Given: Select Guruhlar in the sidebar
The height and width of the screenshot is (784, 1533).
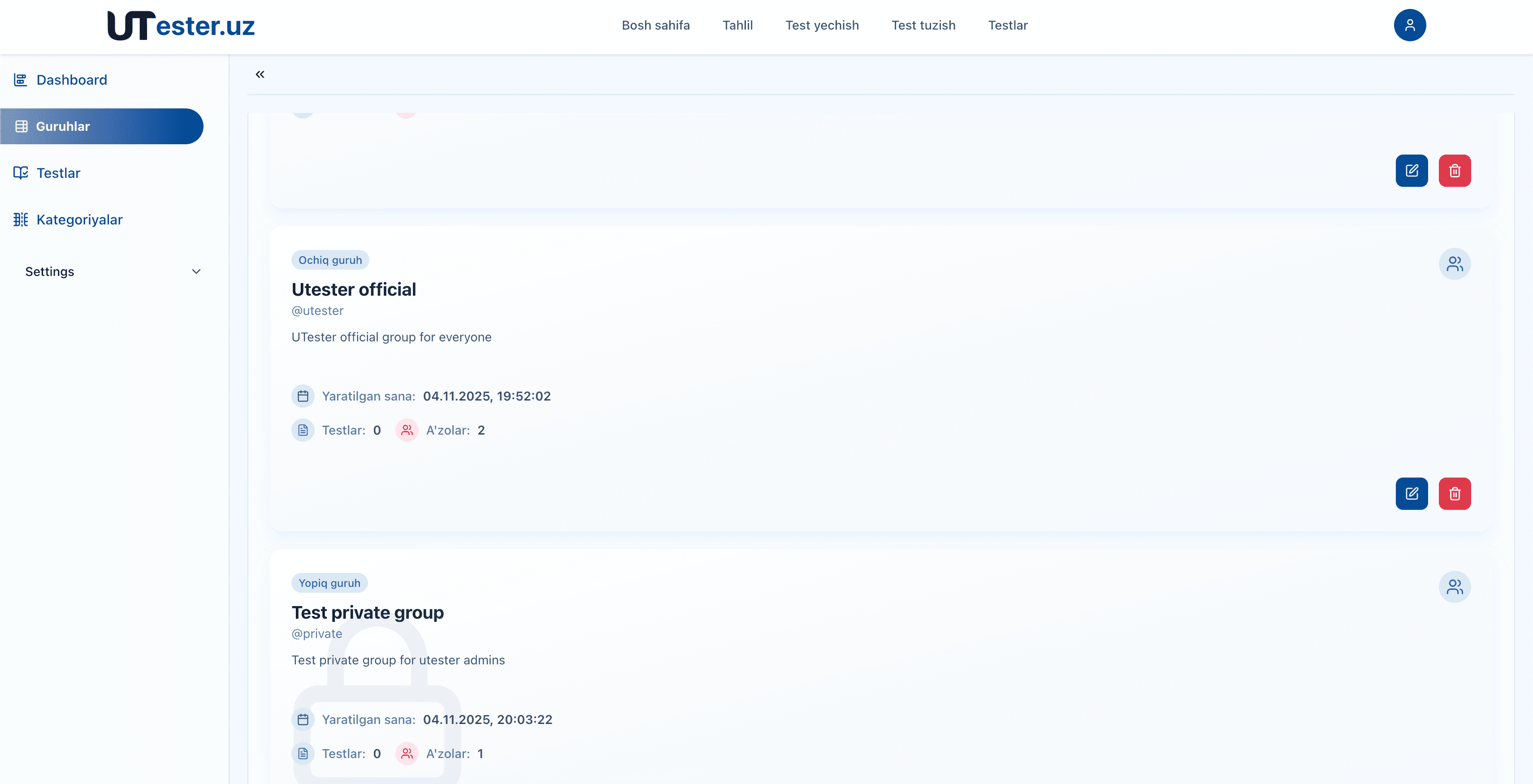Looking at the screenshot, I should tap(102, 126).
